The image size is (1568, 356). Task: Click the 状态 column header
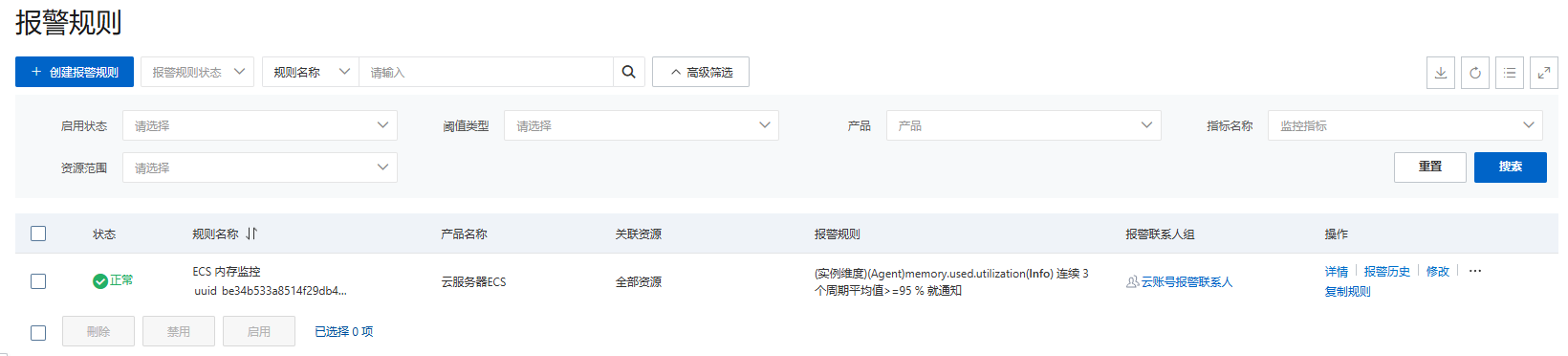[104, 234]
